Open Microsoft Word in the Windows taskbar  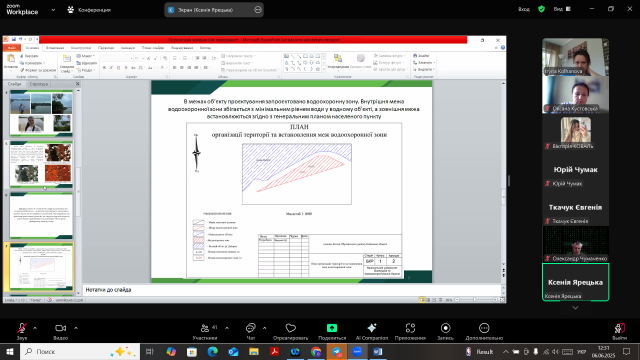(378, 351)
